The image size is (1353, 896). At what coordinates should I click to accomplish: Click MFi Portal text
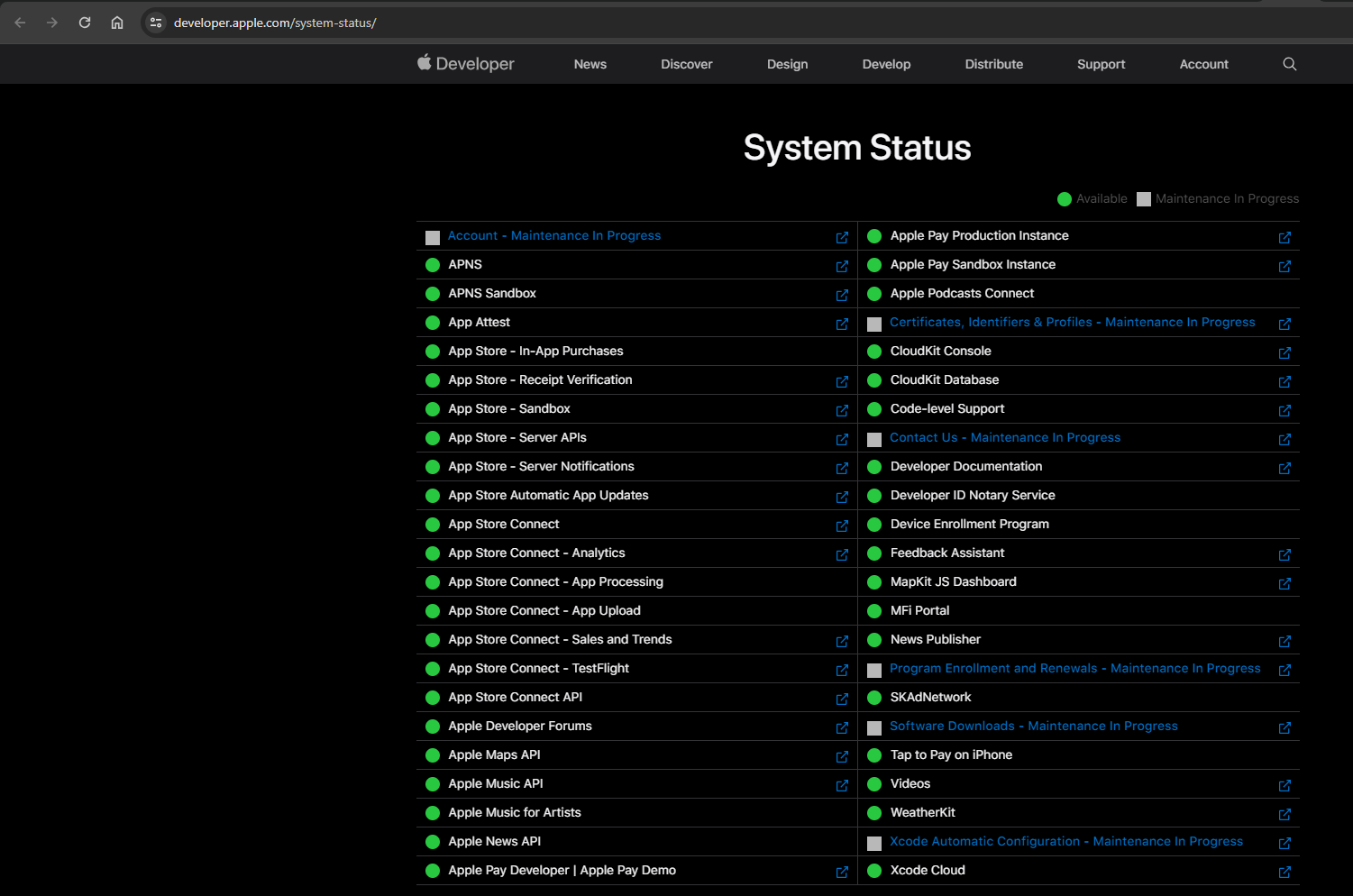[x=919, y=610]
